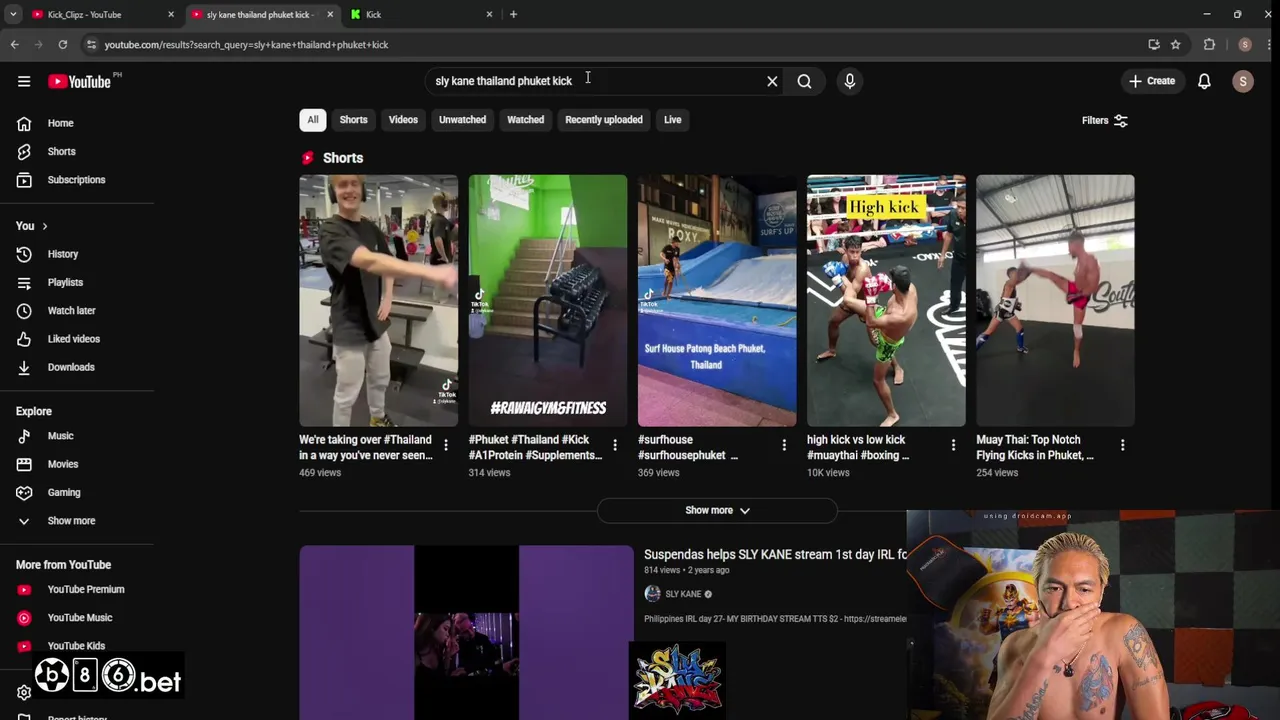Screen dimensions: 1280x720
Task: Open a new browser tab
Action: (513, 15)
